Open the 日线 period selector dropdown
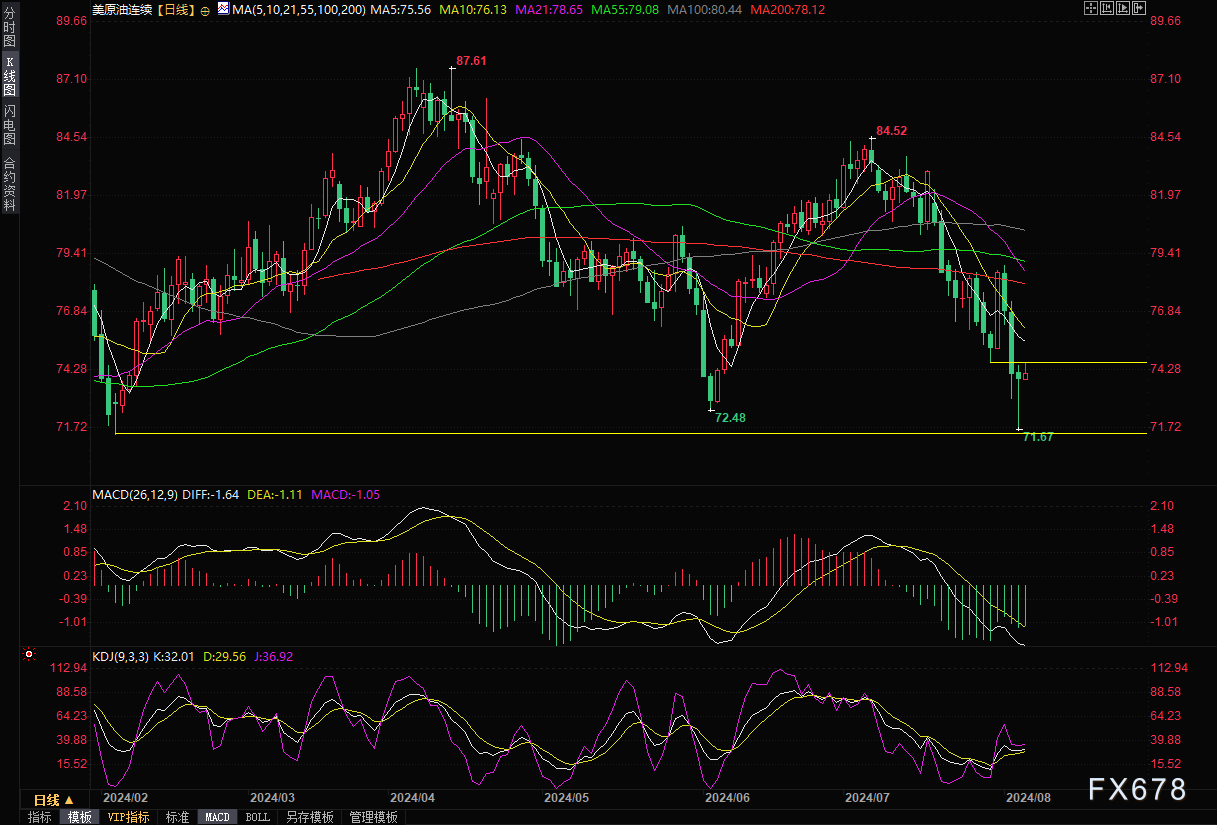The image size is (1217, 825). coord(53,800)
